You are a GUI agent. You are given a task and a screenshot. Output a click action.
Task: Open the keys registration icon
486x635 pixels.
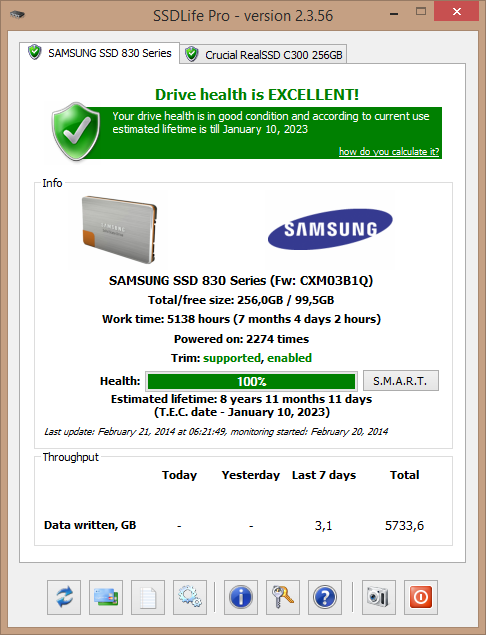283,597
